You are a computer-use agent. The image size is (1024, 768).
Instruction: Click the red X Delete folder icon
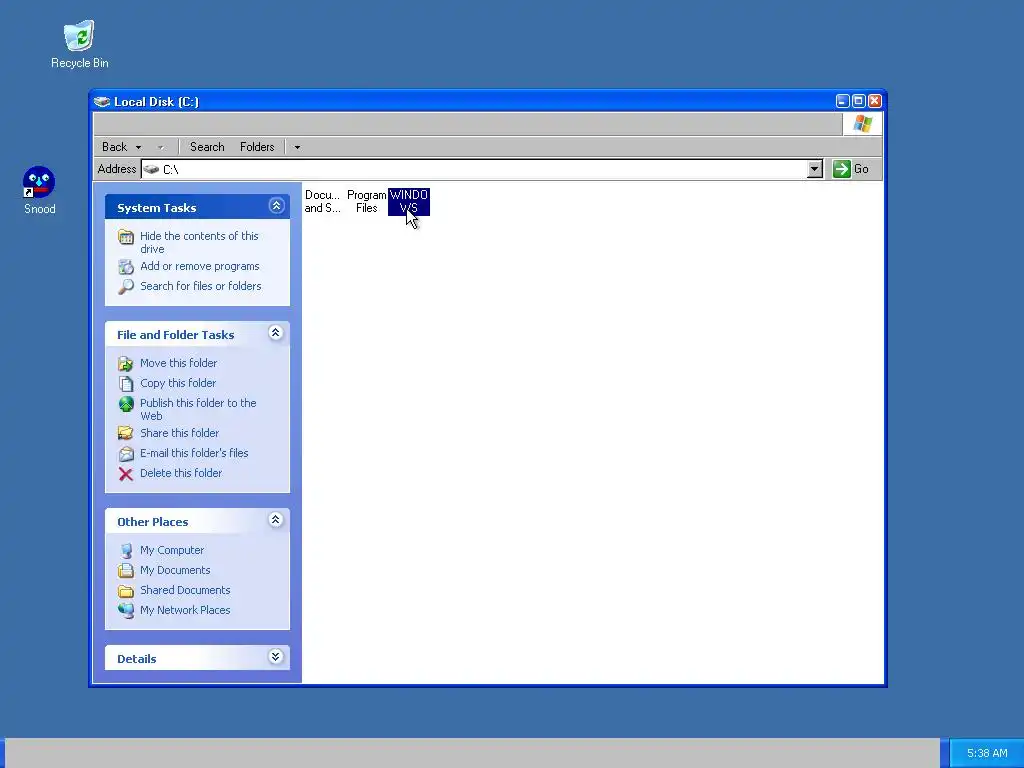126,473
